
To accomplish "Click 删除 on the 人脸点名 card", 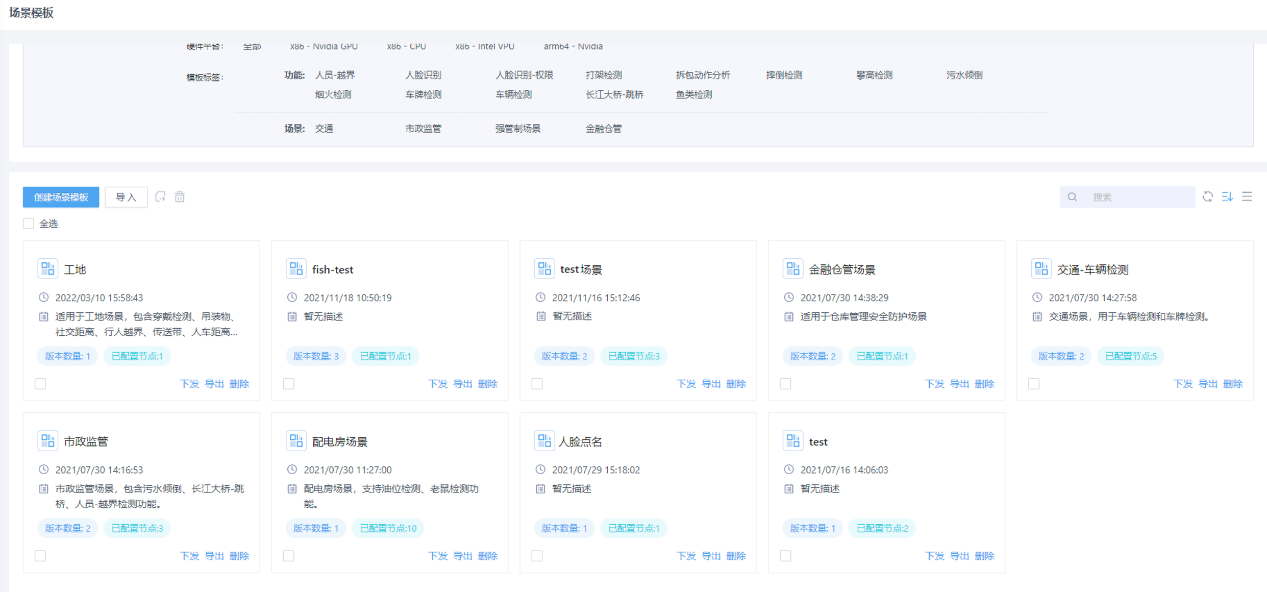I will 735,556.
